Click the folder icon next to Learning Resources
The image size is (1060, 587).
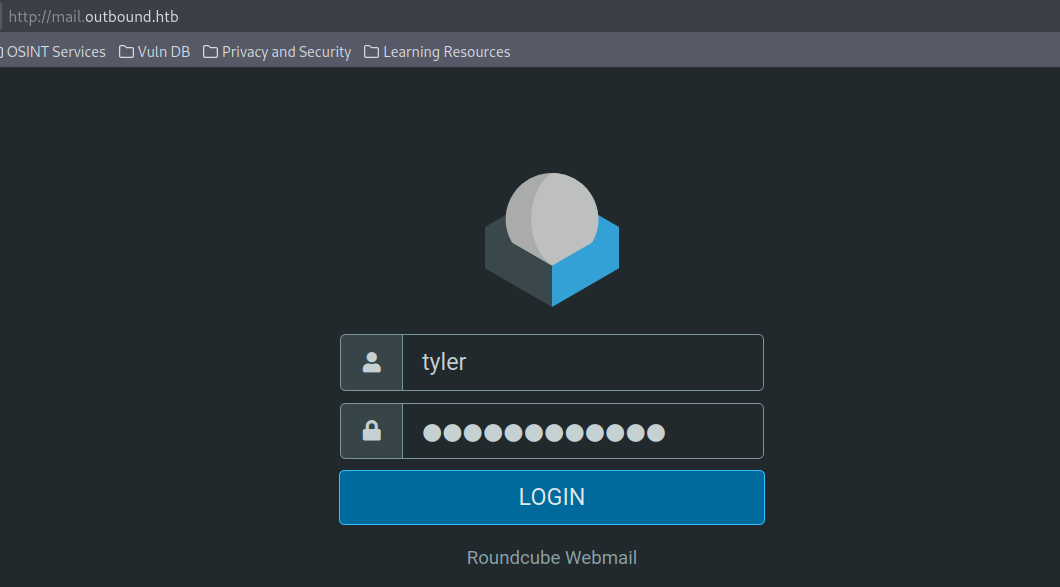pyautogui.click(x=371, y=52)
